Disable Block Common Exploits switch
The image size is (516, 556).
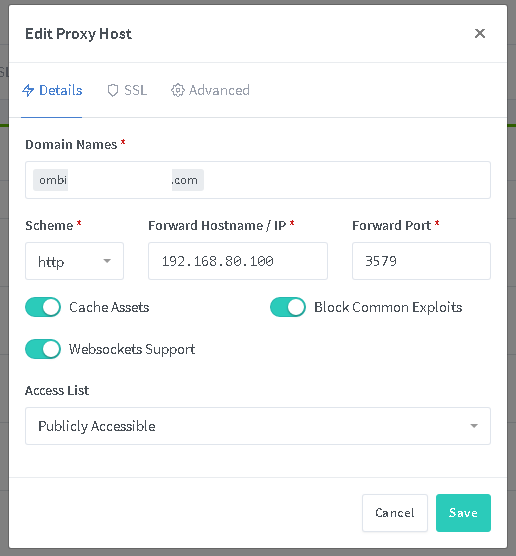point(288,307)
